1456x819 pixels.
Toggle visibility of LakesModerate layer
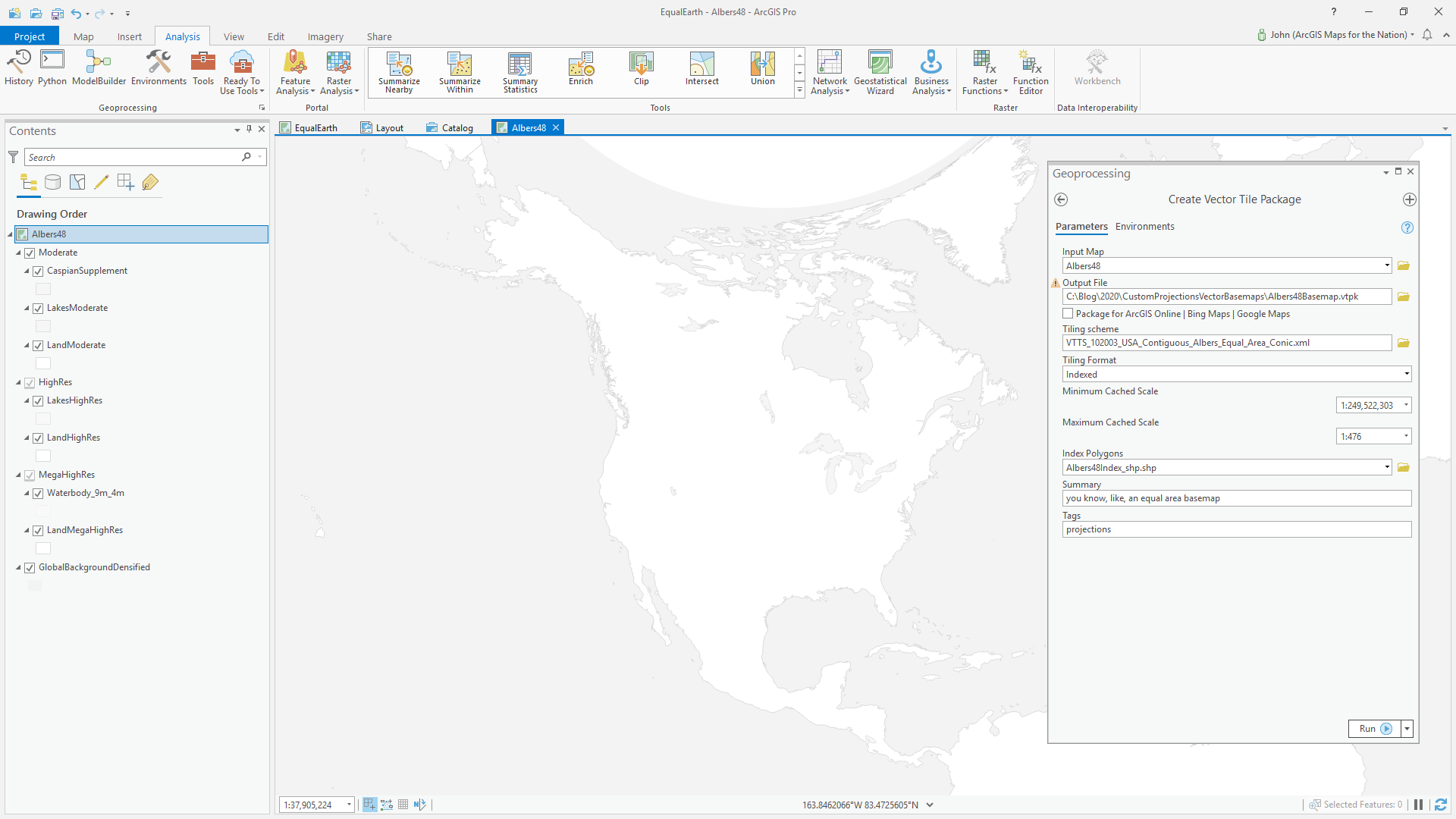coord(38,309)
